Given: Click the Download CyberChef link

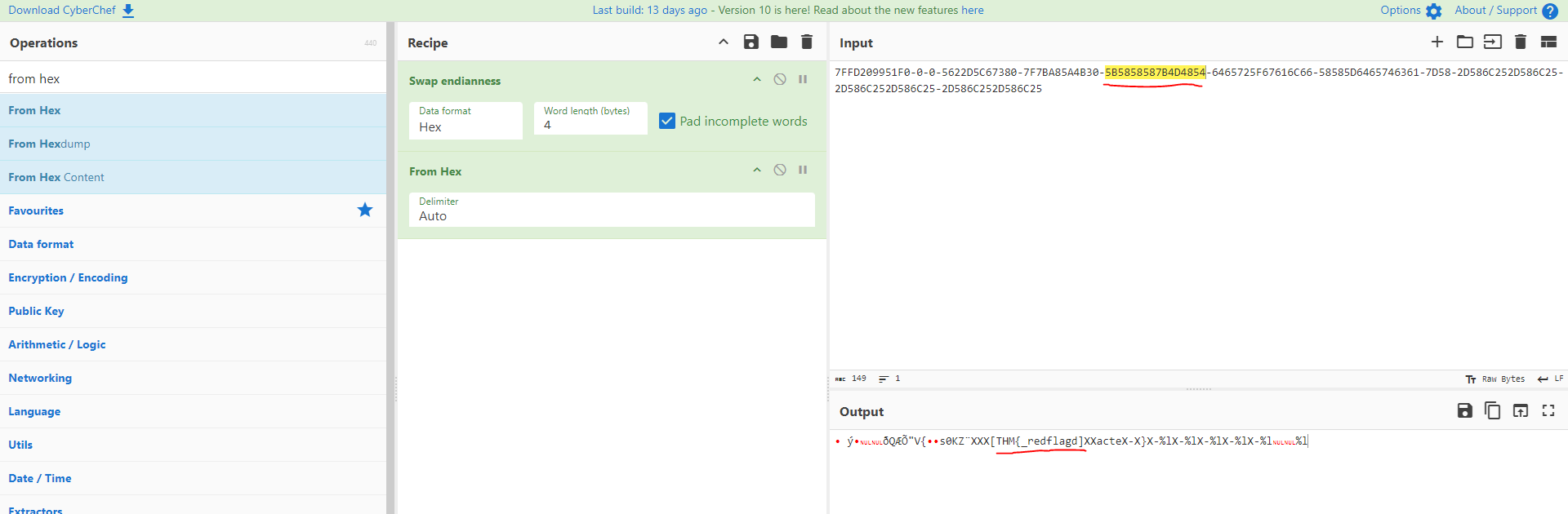Looking at the screenshot, I should (71, 11).
